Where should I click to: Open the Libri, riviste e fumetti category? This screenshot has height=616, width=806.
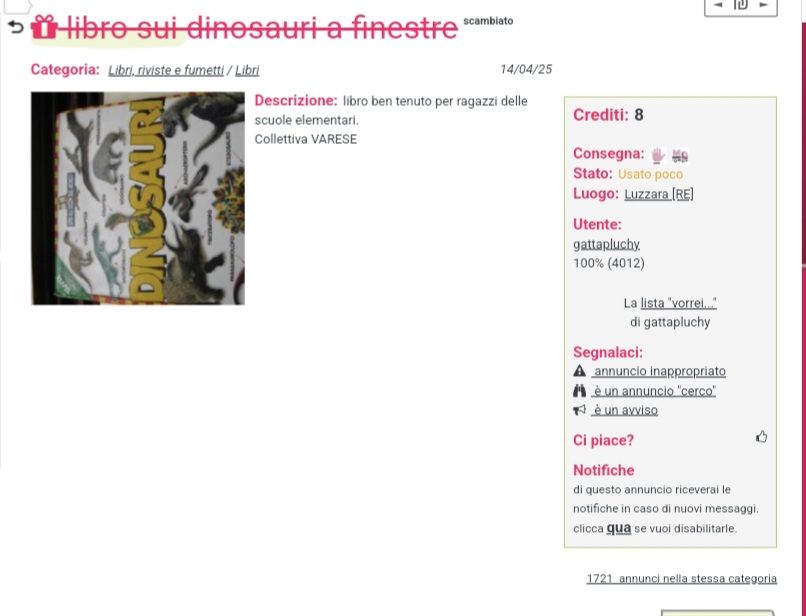pos(166,70)
